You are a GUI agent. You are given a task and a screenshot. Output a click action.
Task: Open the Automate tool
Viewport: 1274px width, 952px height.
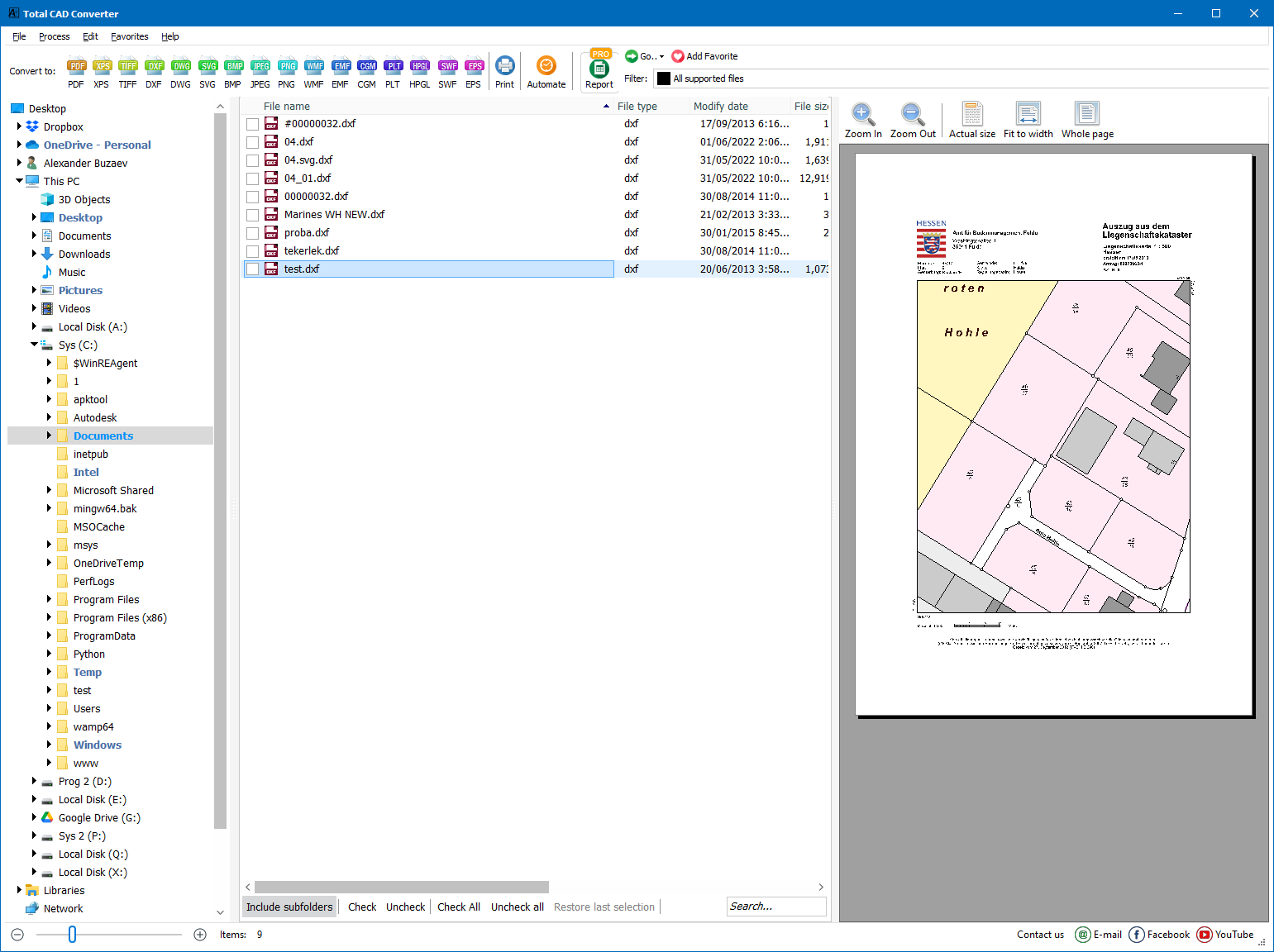(546, 72)
